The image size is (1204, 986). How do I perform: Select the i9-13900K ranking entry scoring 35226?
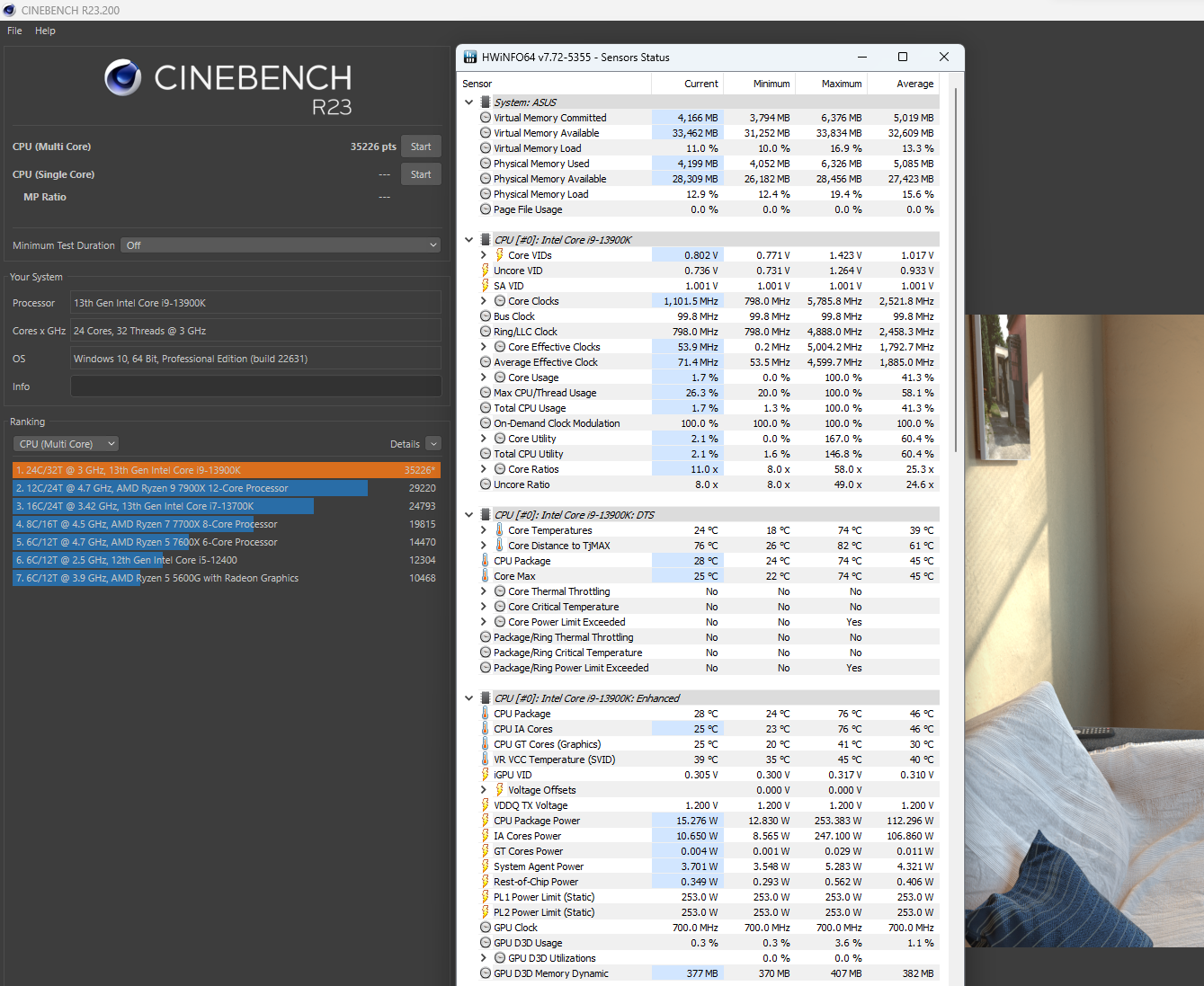pos(227,470)
